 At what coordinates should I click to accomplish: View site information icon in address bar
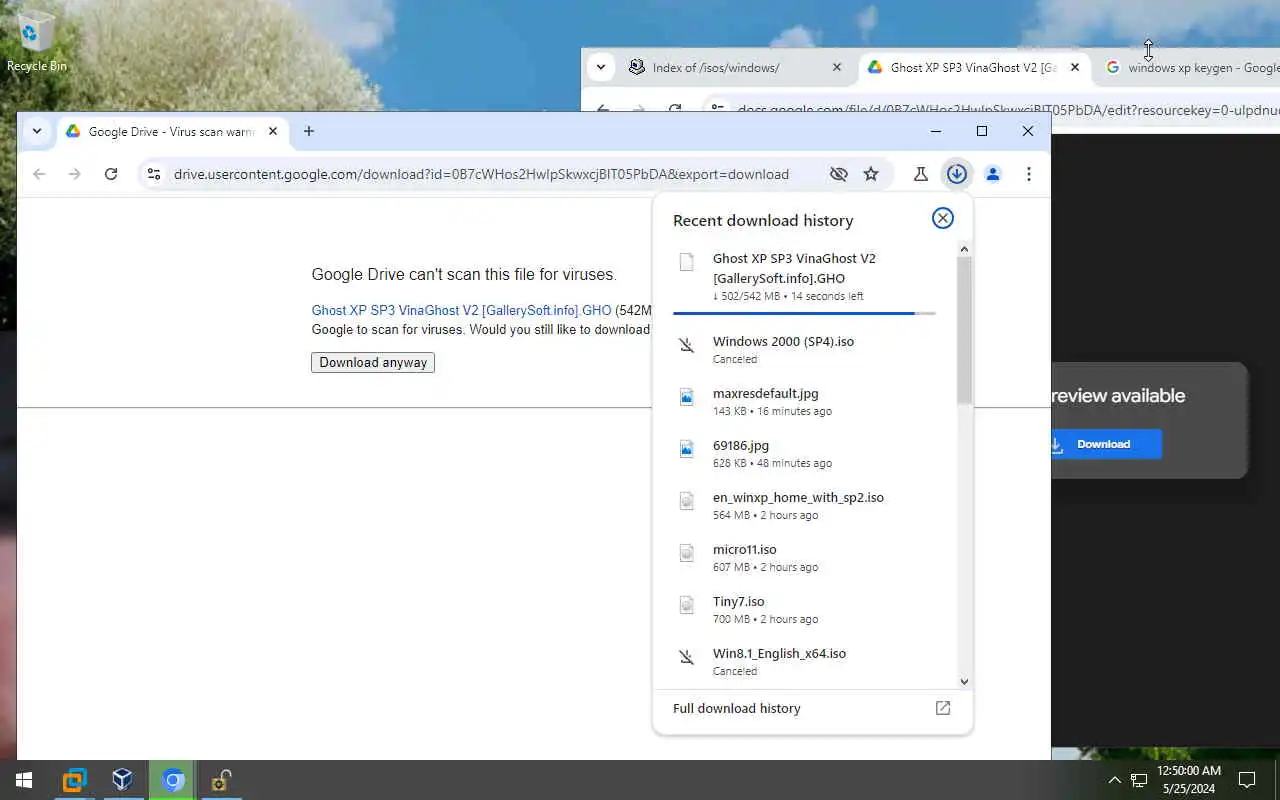[x=153, y=174]
